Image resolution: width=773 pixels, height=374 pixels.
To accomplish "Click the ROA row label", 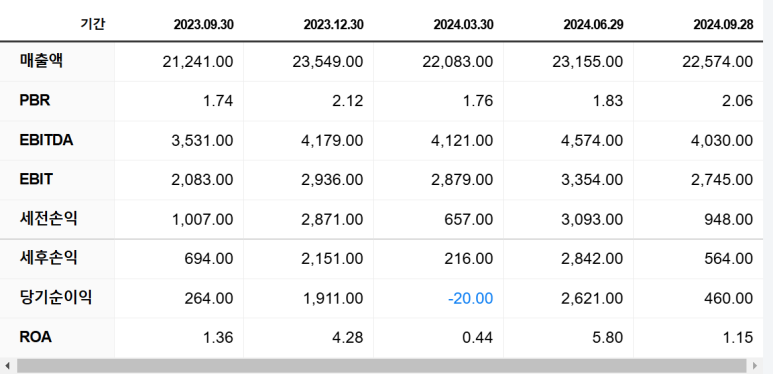I will pos(35,338).
